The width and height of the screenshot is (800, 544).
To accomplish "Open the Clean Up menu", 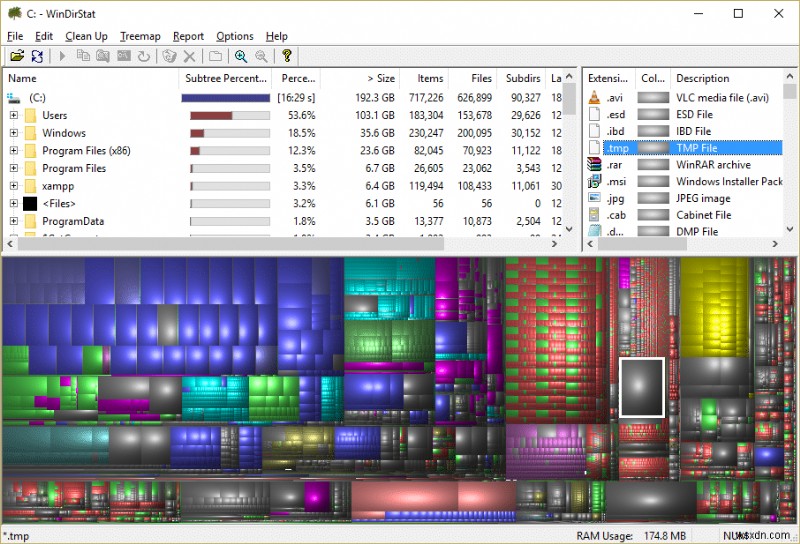I will coord(86,36).
